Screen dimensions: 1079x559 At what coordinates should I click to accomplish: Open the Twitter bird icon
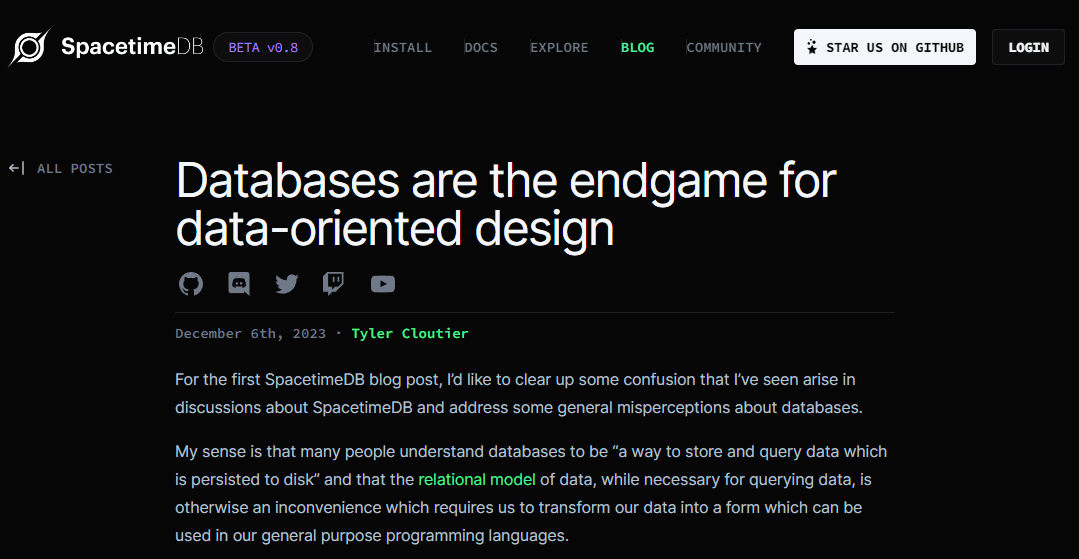[287, 284]
